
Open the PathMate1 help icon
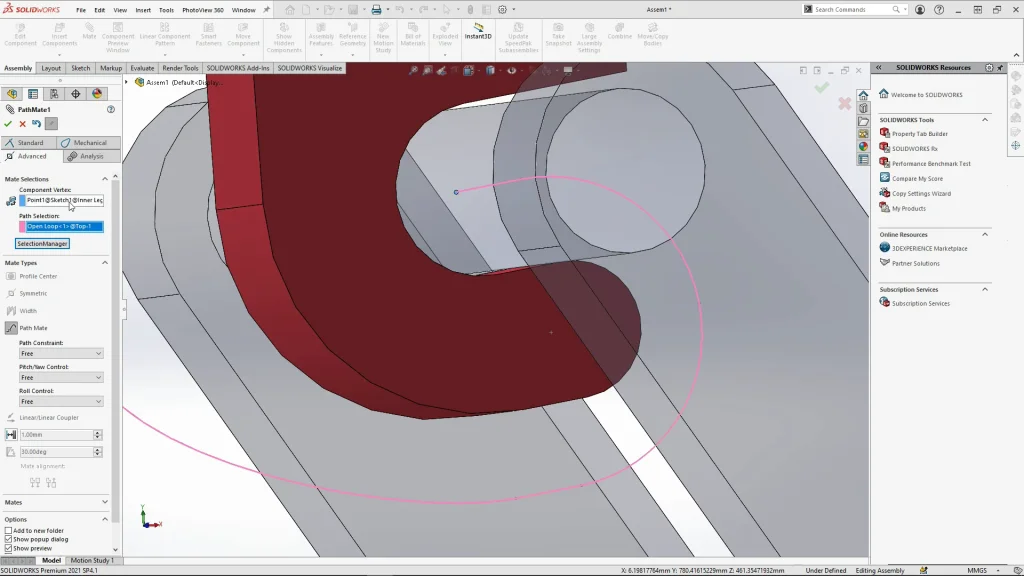111,109
